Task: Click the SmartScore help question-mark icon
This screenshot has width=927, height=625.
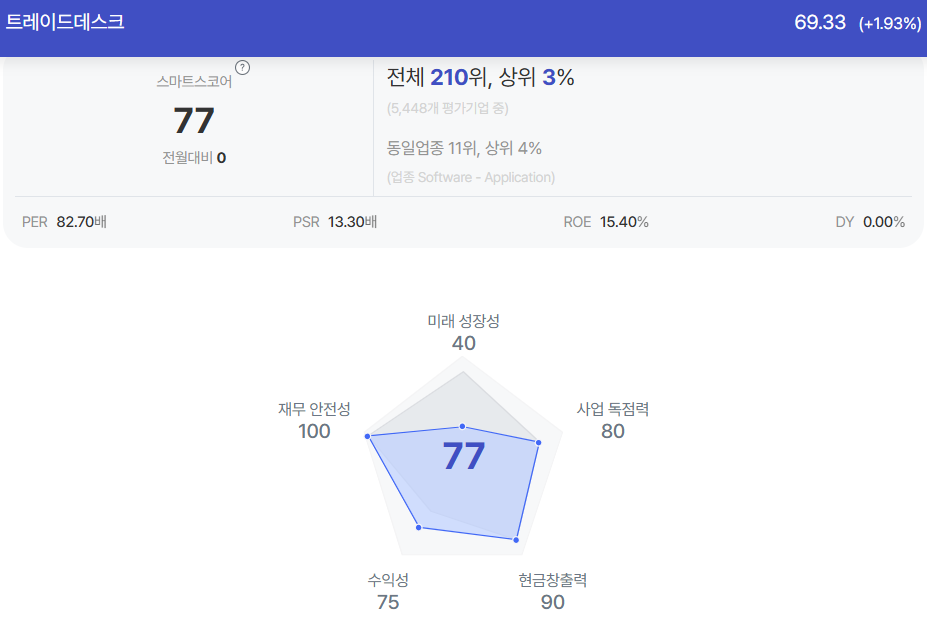Action: point(242,68)
